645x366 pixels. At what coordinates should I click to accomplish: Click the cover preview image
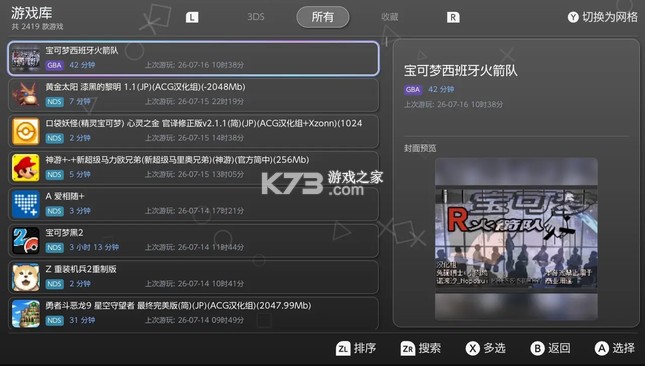[x=516, y=239]
